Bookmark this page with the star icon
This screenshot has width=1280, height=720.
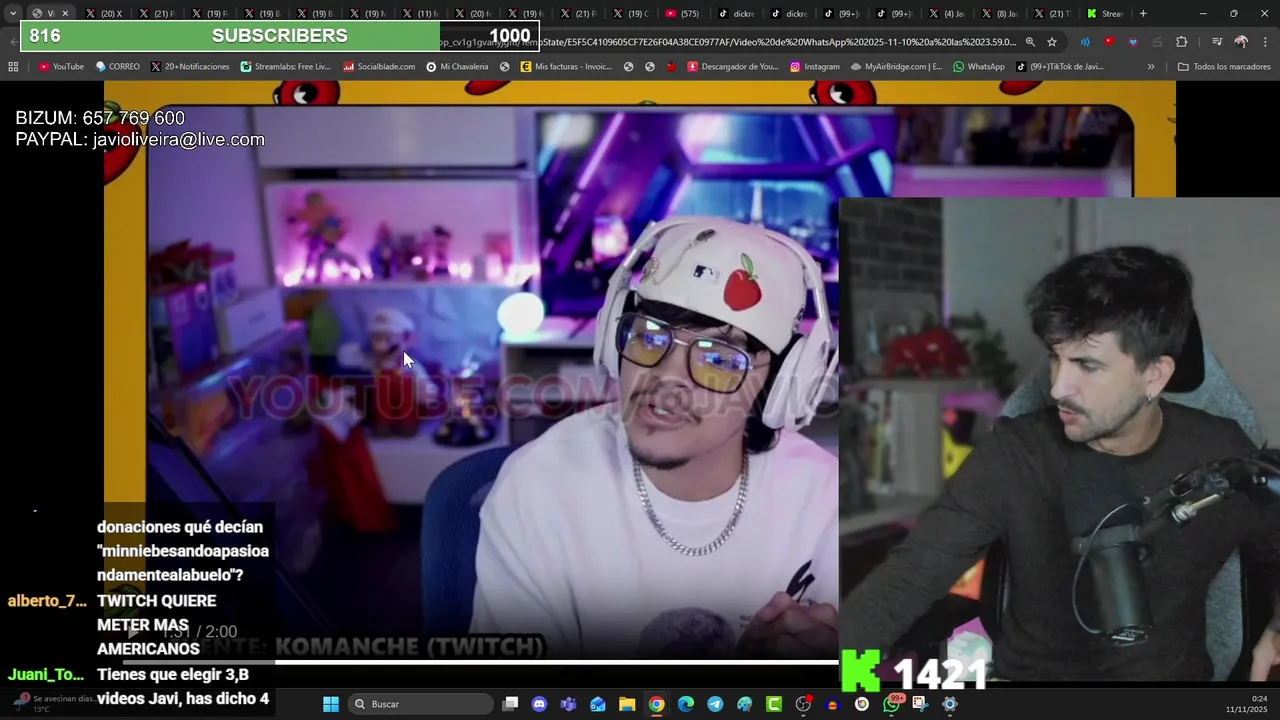tap(1052, 42)
